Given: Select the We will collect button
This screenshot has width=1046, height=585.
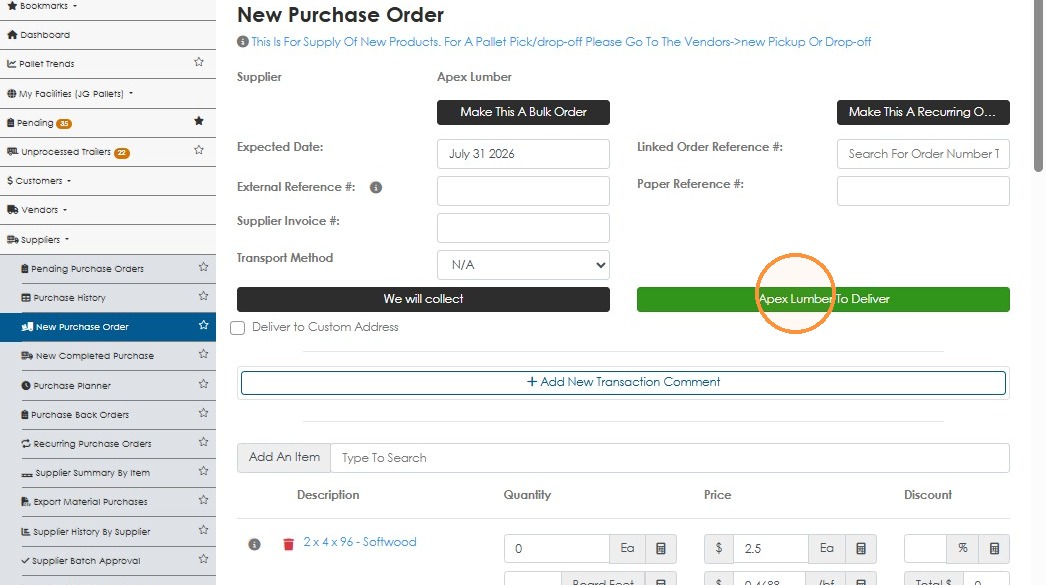Looking at the screenshot, I should click(x=423, y=299).
